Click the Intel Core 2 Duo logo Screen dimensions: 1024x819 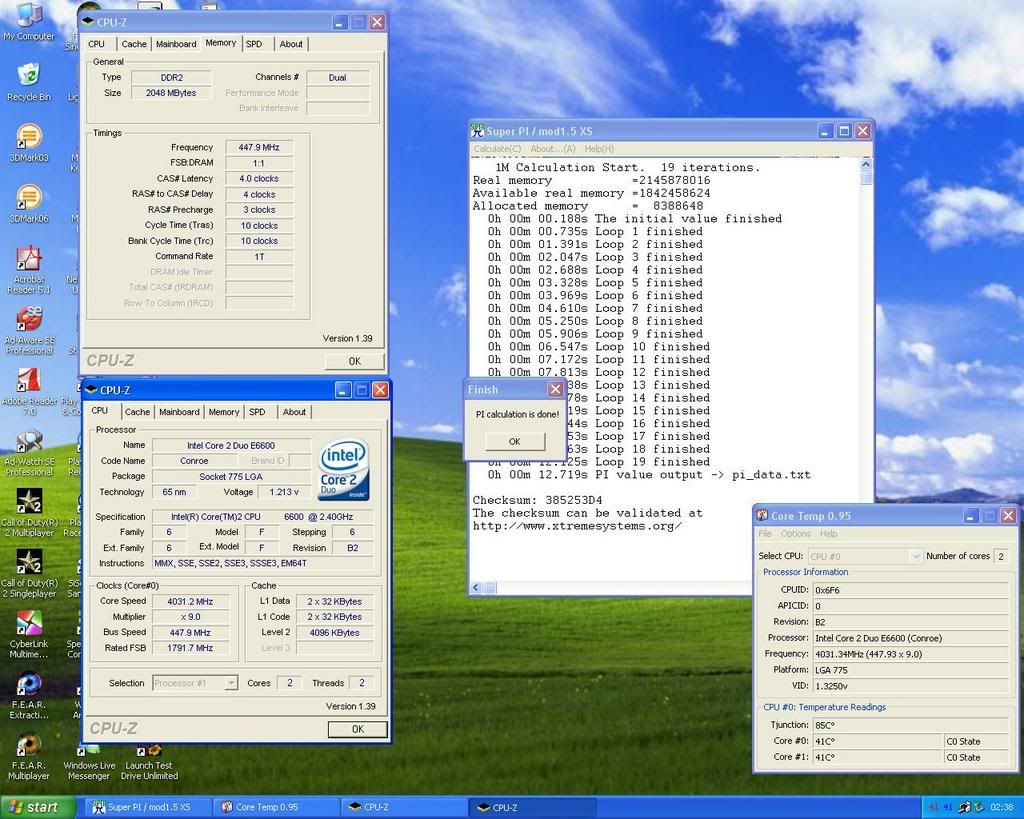pyautogui.click(x=344, y=470)
